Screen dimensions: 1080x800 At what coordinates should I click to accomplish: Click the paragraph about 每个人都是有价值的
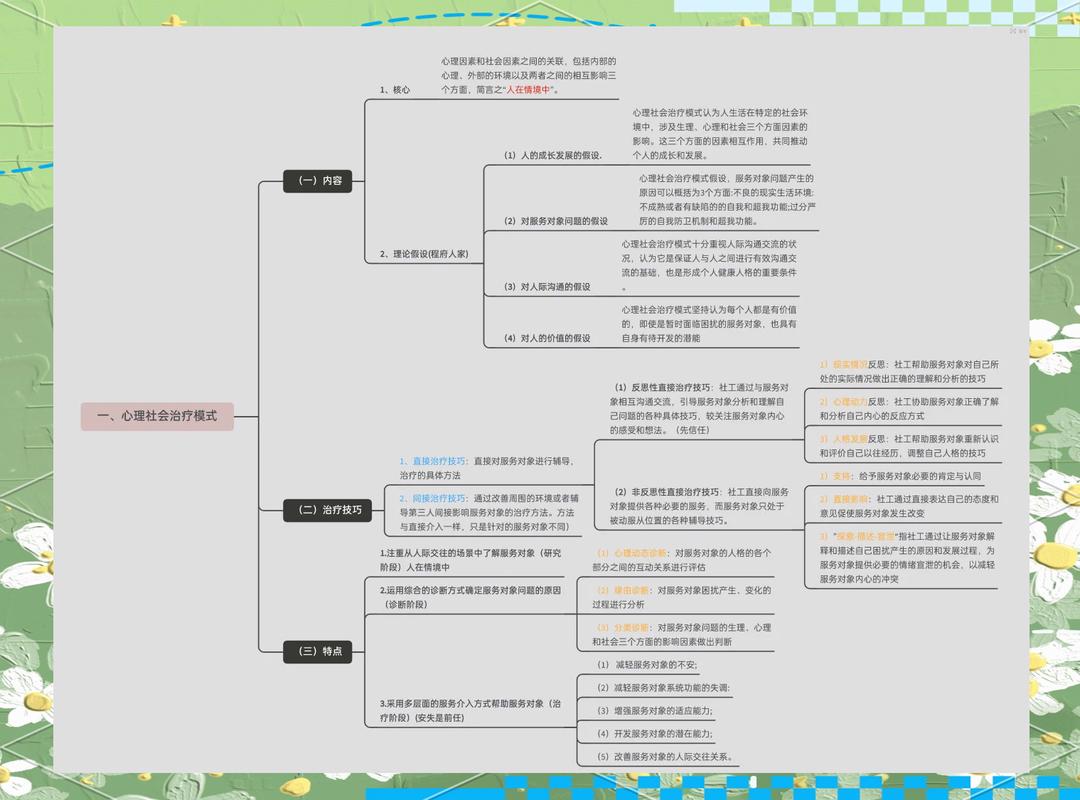tap(709, 324)
